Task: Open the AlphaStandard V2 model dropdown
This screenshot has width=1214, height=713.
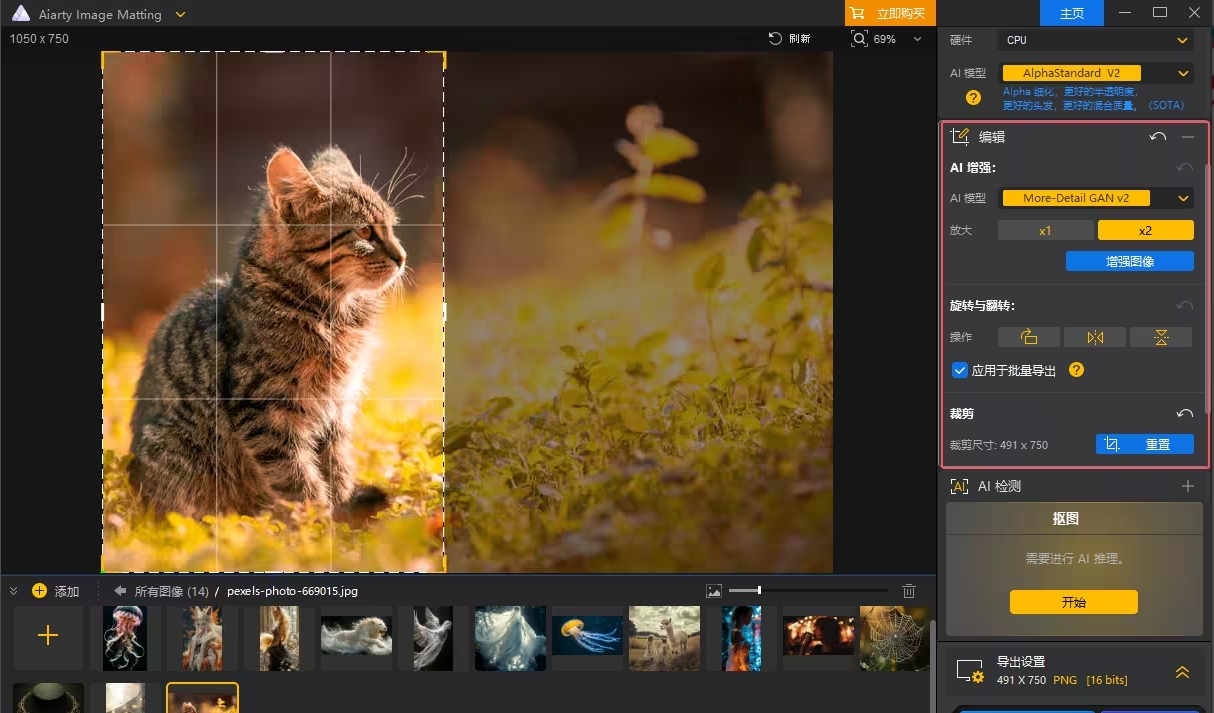Action: (x=1097, y=73)
